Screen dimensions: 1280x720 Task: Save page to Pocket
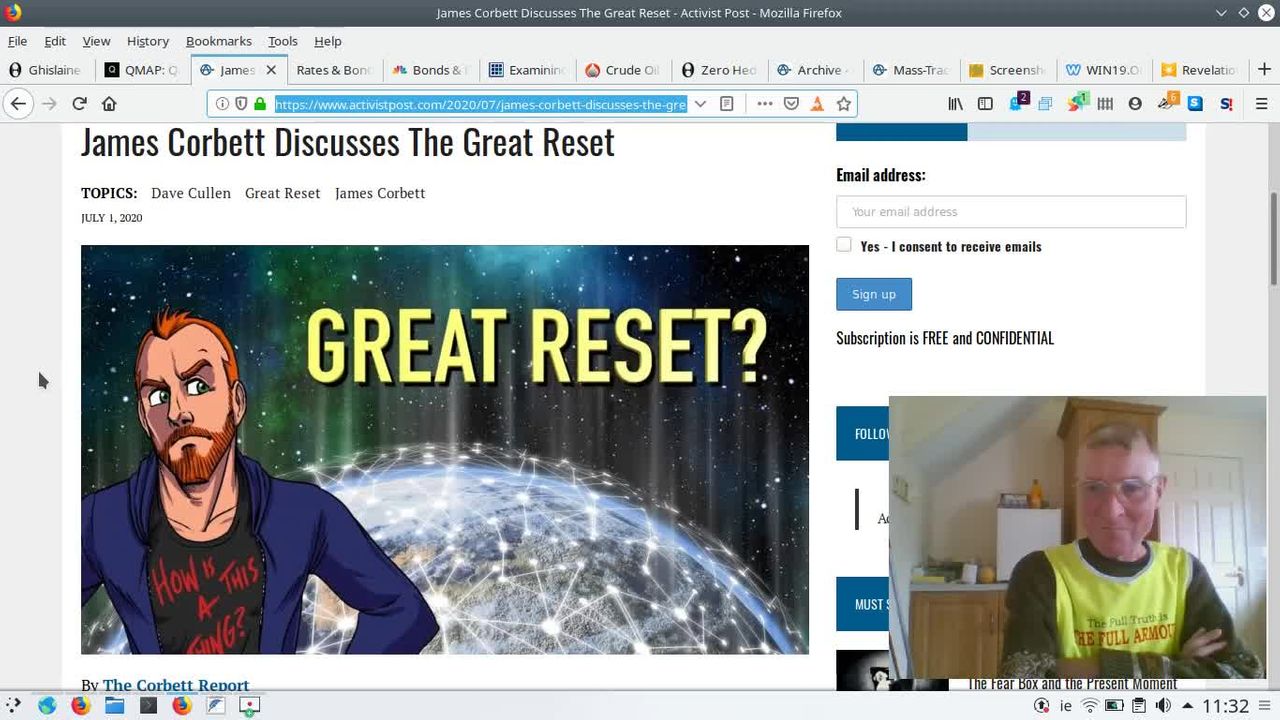coord(791,103)
